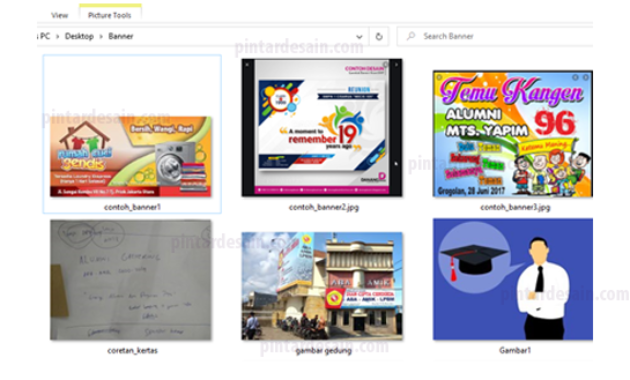630x380 pixels.
Task: Open the Picture Tools tab
Action: [x=110, y=15]
